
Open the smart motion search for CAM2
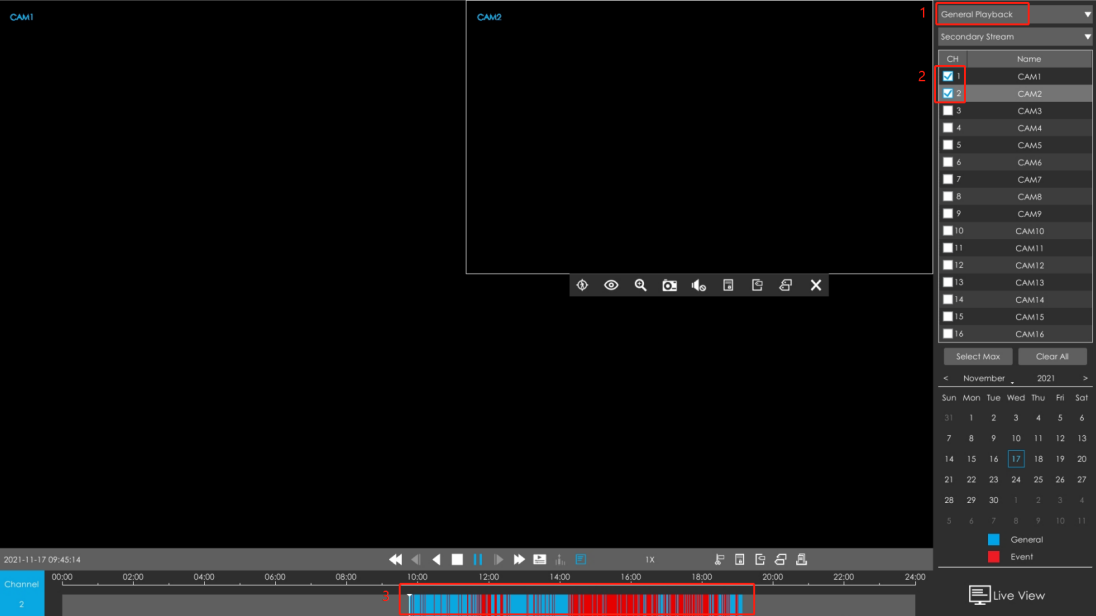pos(582,285)
